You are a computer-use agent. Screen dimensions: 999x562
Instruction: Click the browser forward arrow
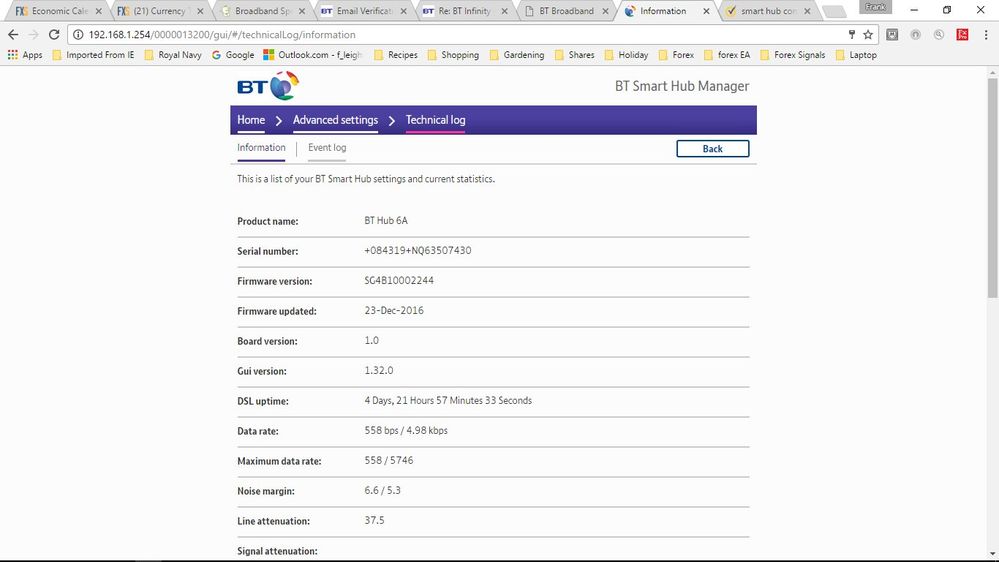tap(33, 34)
